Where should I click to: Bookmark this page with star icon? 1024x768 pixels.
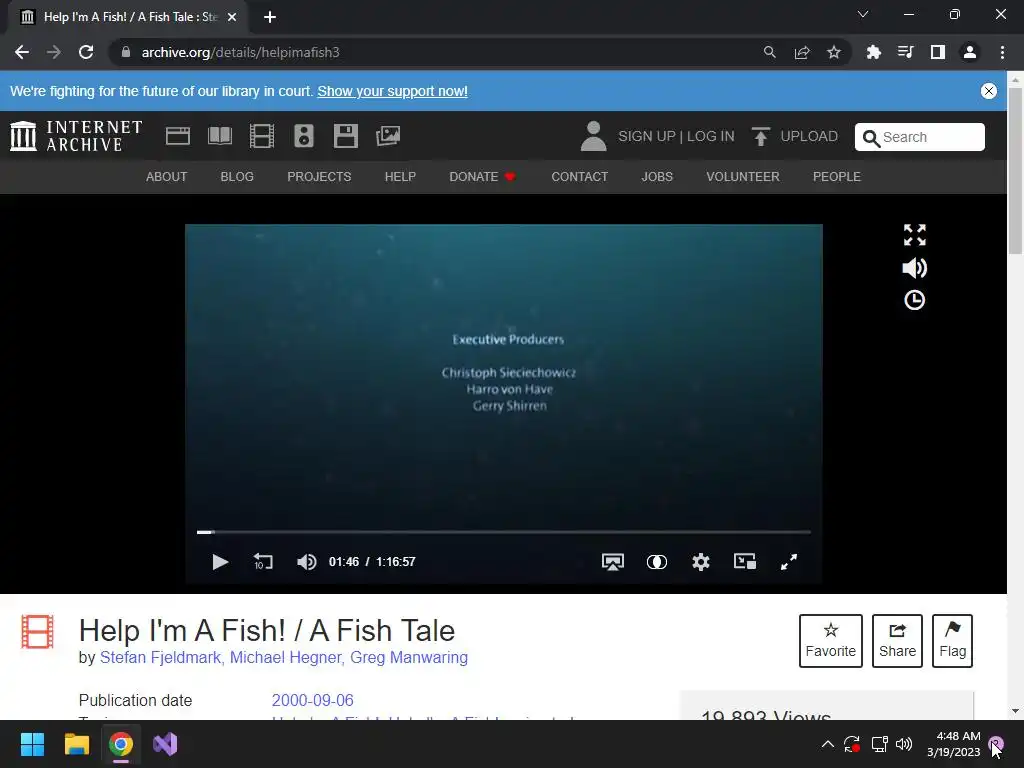pos(833,52)
